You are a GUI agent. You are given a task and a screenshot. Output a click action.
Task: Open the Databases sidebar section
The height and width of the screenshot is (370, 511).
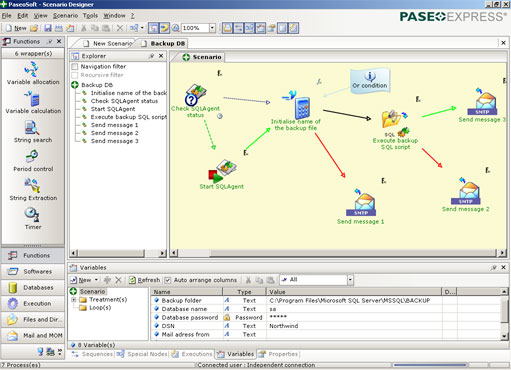[x=33, y=287]
